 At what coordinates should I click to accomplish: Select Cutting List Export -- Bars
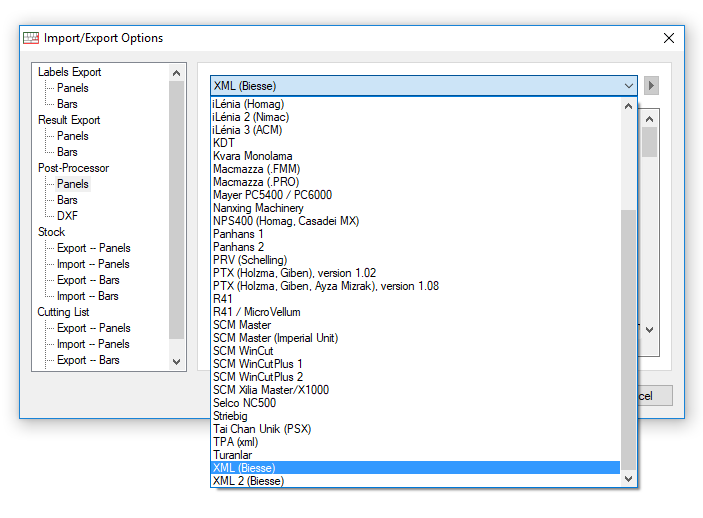(x=88, y=360)
